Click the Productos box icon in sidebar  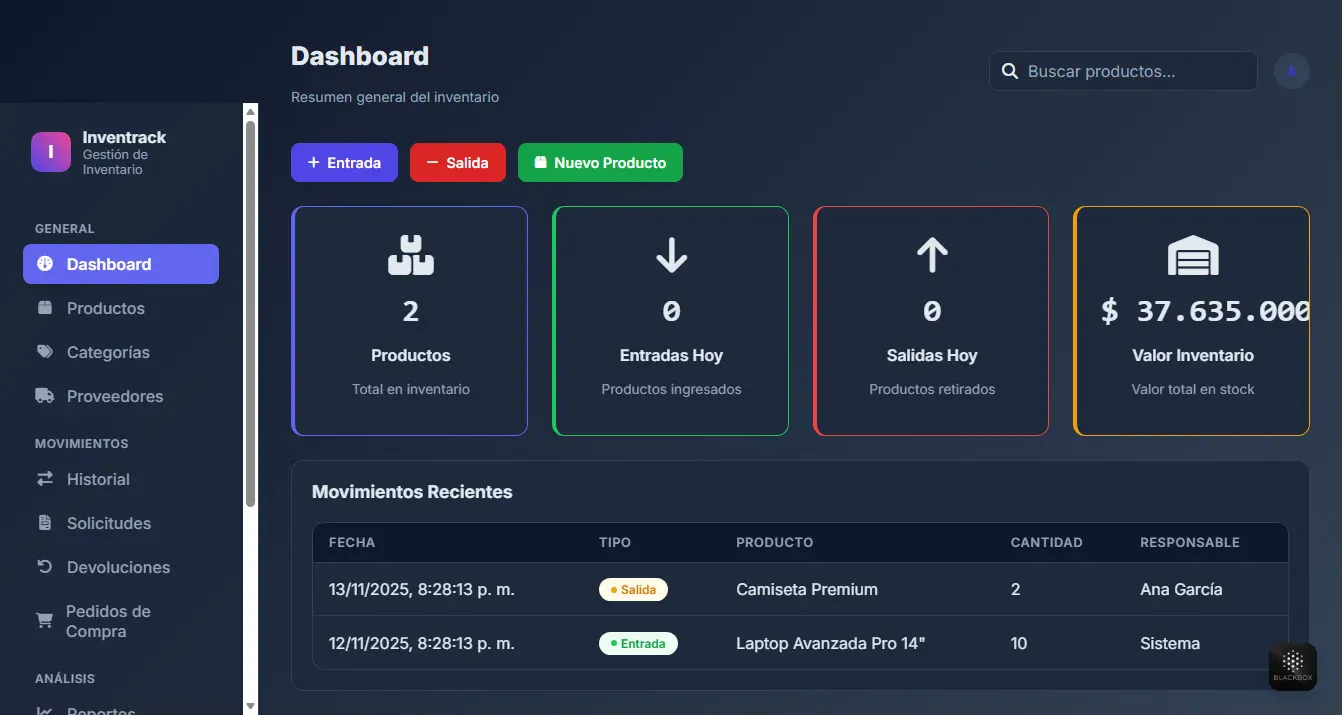[x=44, y=308]
